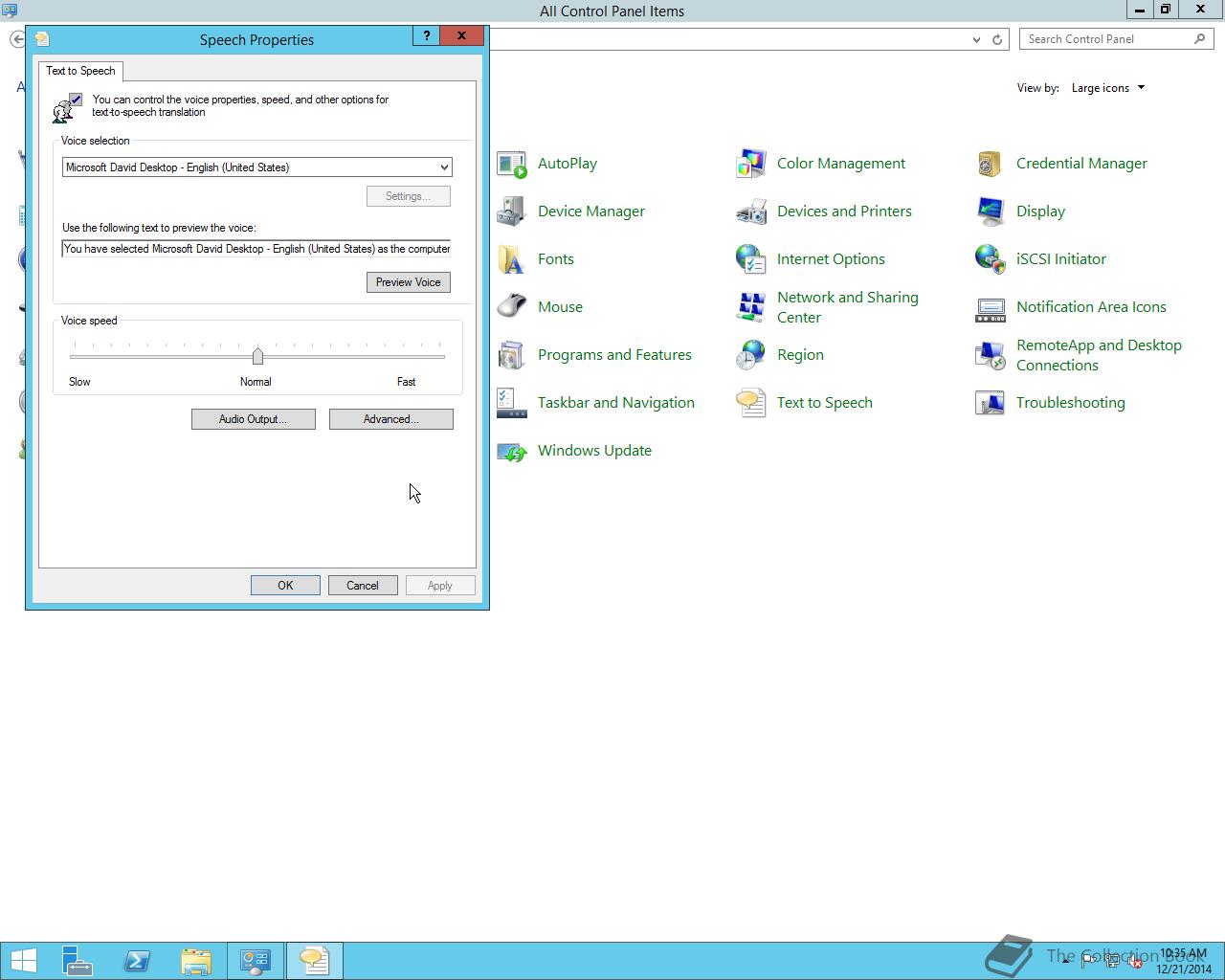This screenshot has width=1225, height=980.
Task: Click the Voice speed slider thumb
Action: (x=257, y=356)
